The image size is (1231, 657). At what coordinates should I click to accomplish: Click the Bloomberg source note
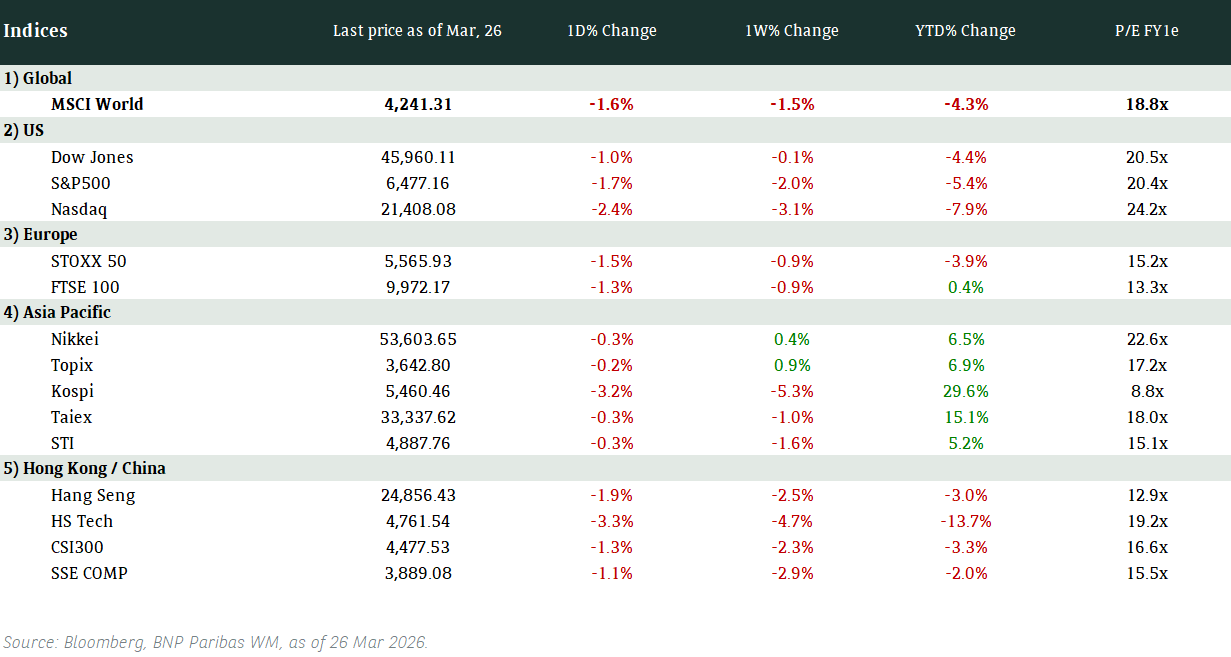click(216, 642)
